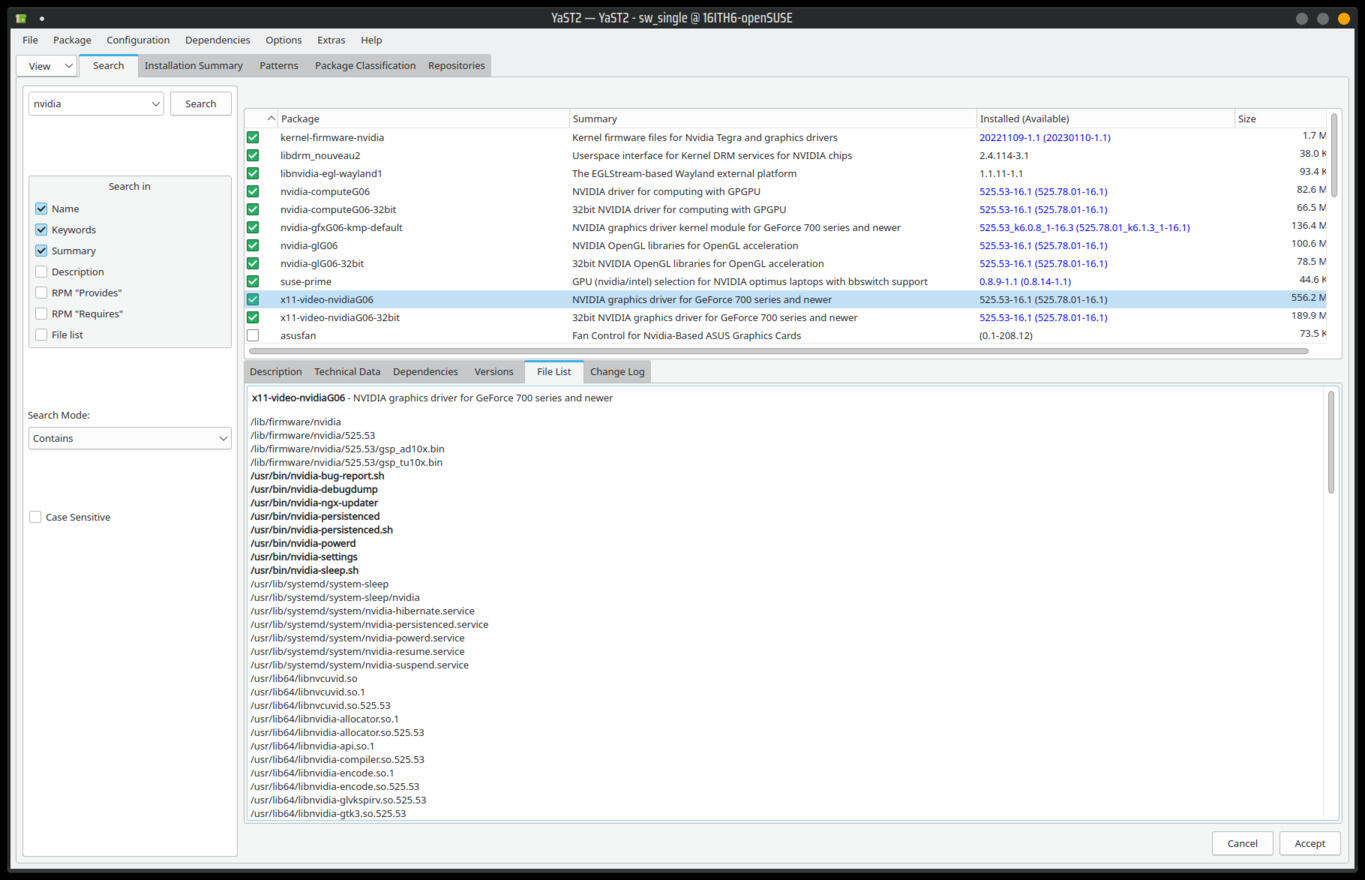This screenshot has width=1365, height=880.
Task: Toggle status checkbox for libdrm_nouveau2
Action: (253, 155)
